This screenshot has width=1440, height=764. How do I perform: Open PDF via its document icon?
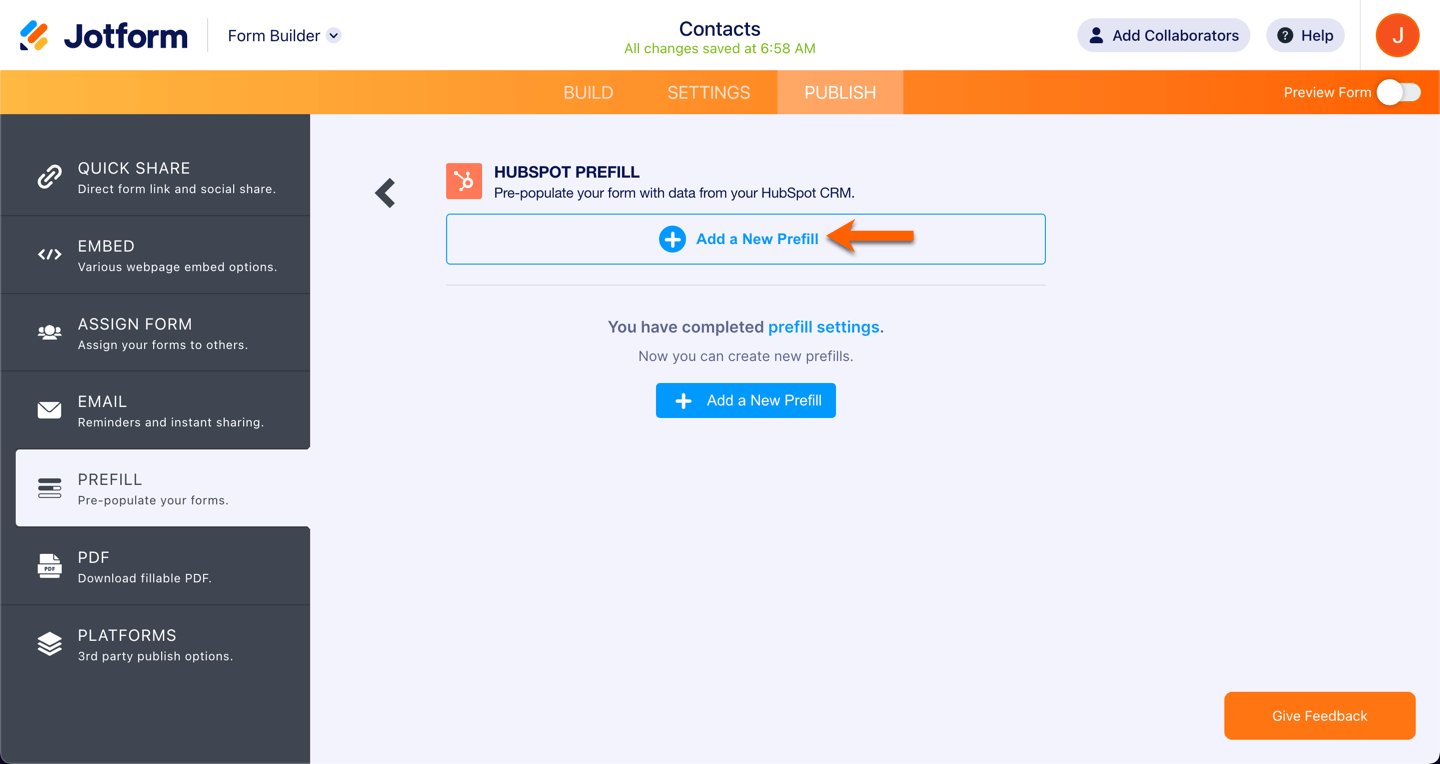point(49,566)
